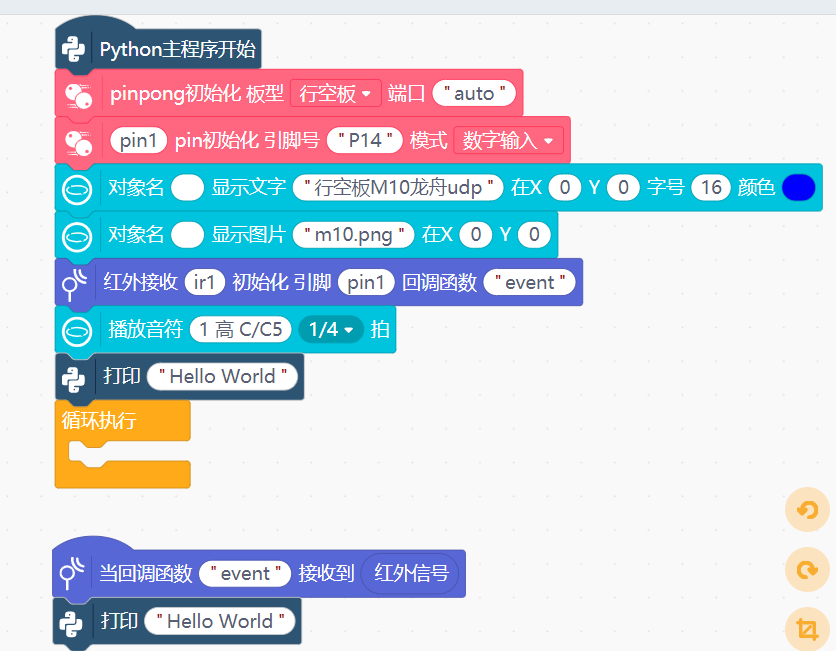Click the infrared icon on the 当回调函数 block

click(x=72, y=573)
